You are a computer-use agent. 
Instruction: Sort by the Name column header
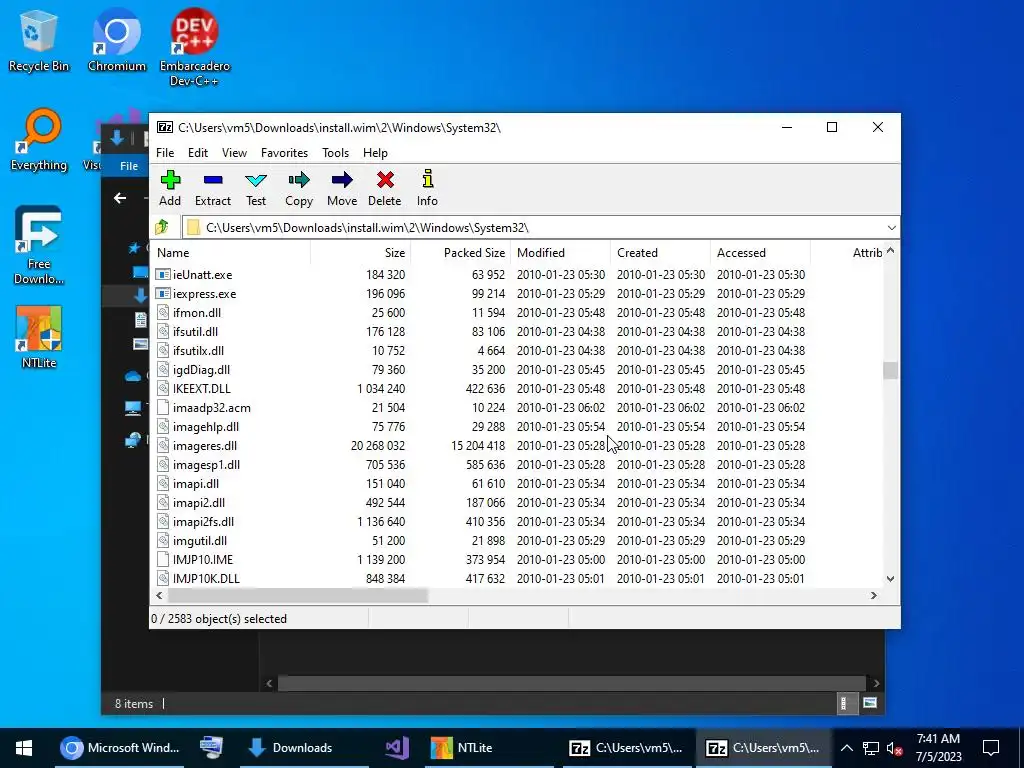coord(231,253)
